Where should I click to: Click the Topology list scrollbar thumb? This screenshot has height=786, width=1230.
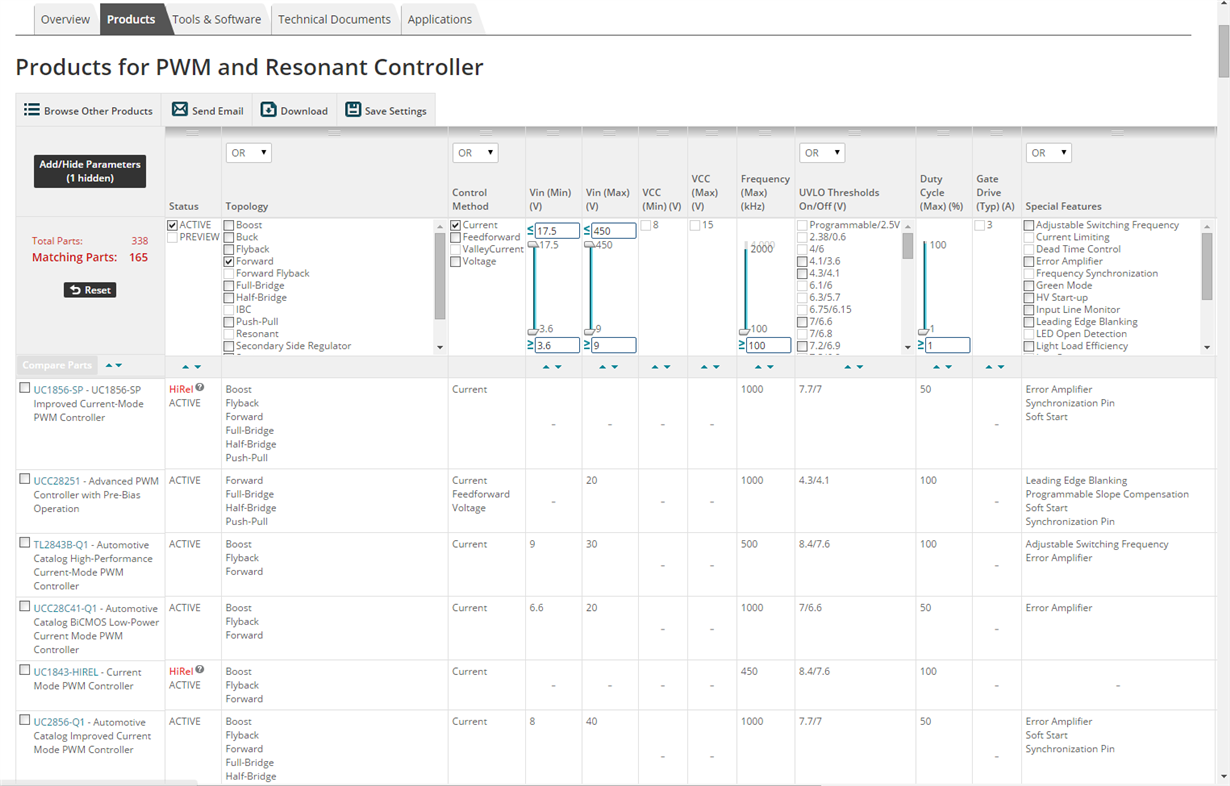click(440, 276)
